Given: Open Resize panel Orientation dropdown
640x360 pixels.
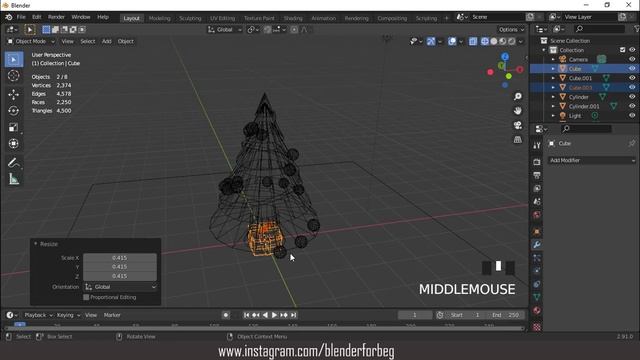Looking at the screenshot, I should pos(120,287).
